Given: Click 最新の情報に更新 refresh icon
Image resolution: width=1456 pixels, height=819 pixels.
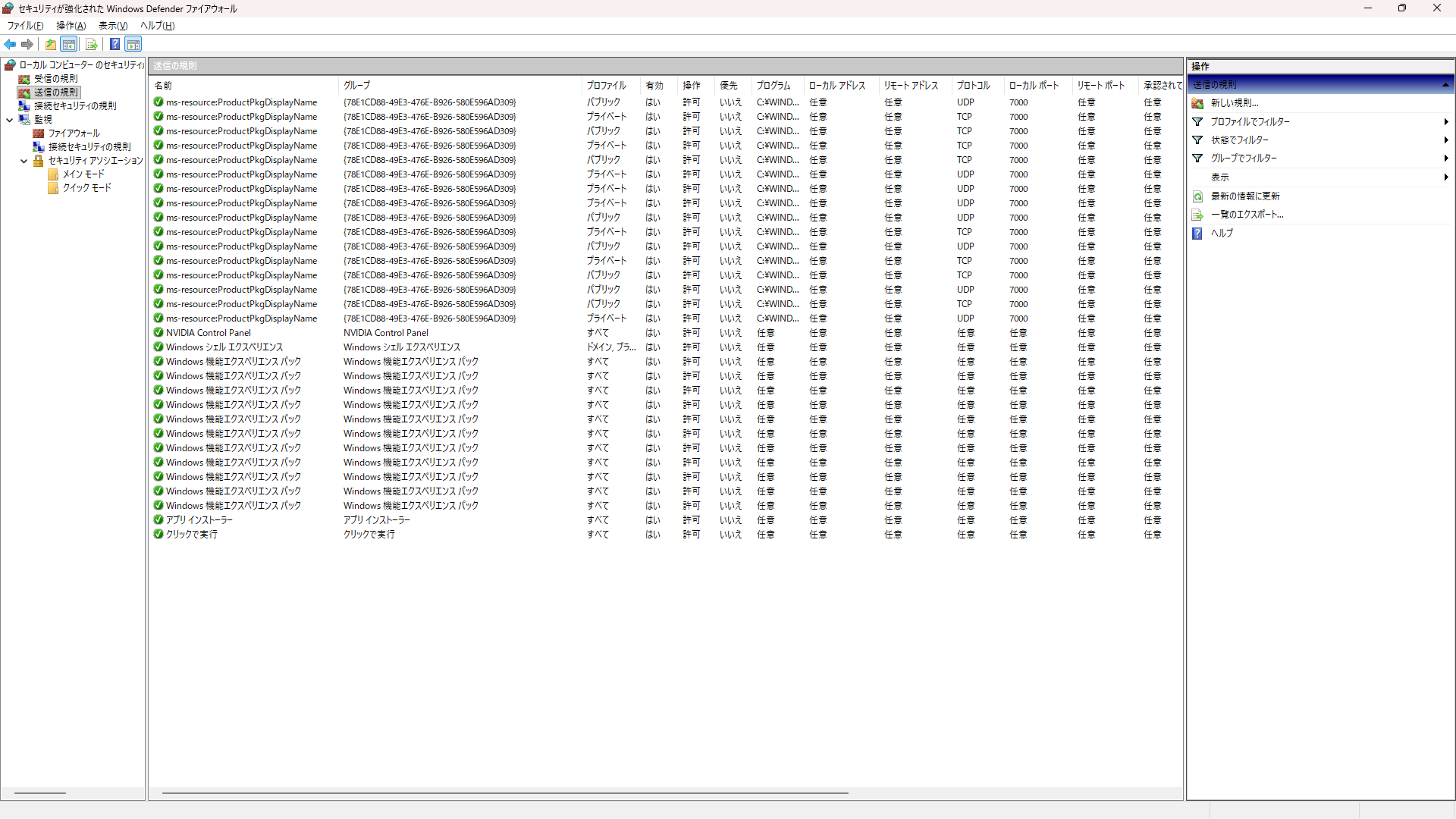Looking at the screenshot, I should (1197, 196).
